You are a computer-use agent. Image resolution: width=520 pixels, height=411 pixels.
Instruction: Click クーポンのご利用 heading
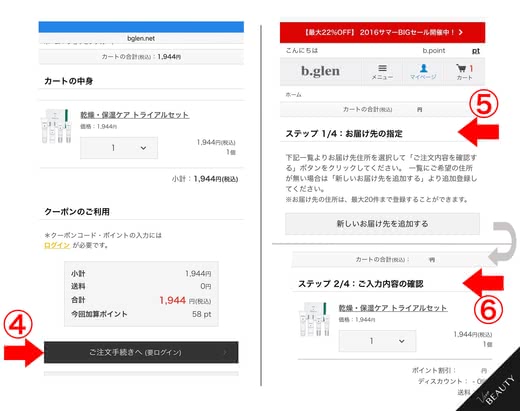(77, 212)
